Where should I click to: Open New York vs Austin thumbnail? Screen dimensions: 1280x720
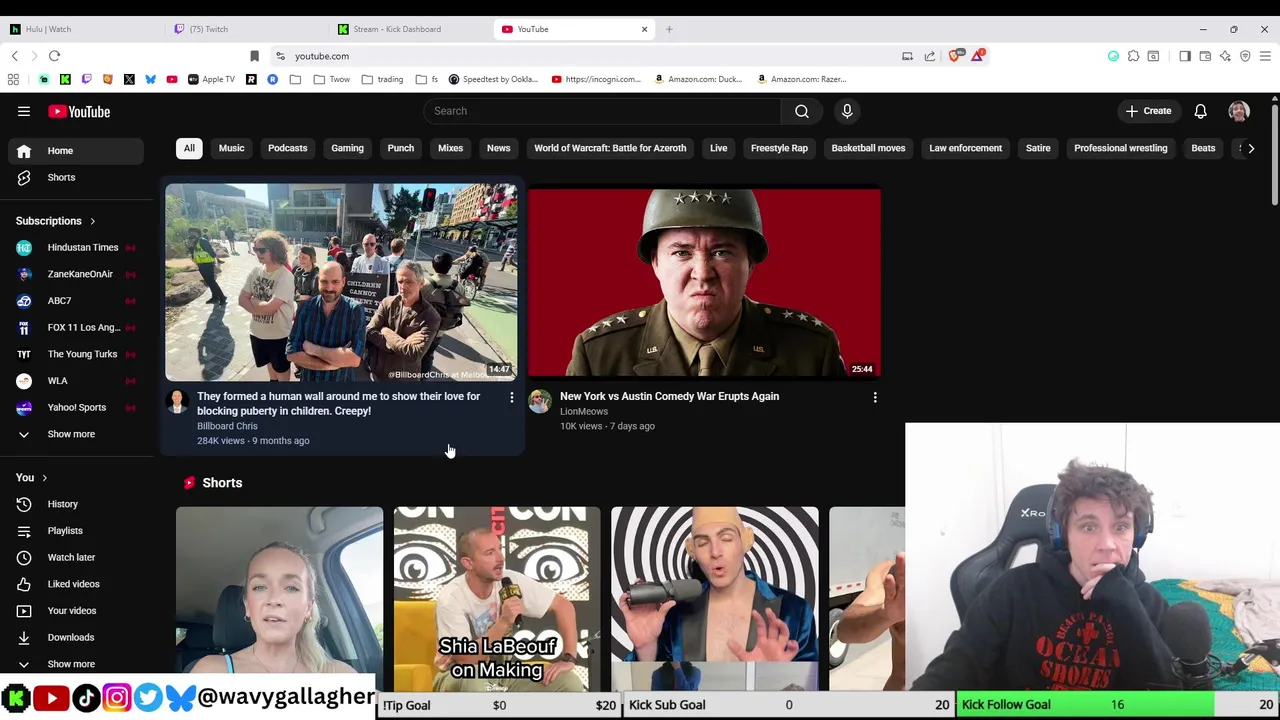[x=704, y=282]
